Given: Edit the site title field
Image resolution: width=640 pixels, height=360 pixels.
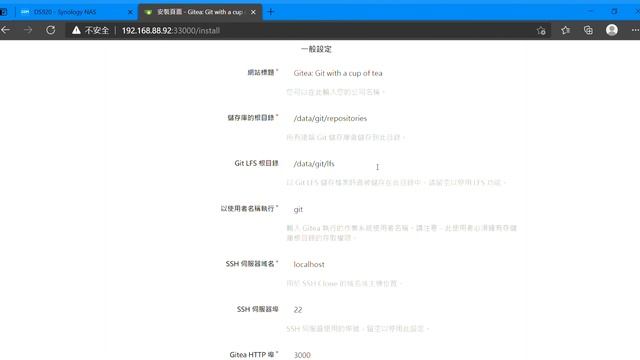Looking at the screenshot, I should point(402,73).
